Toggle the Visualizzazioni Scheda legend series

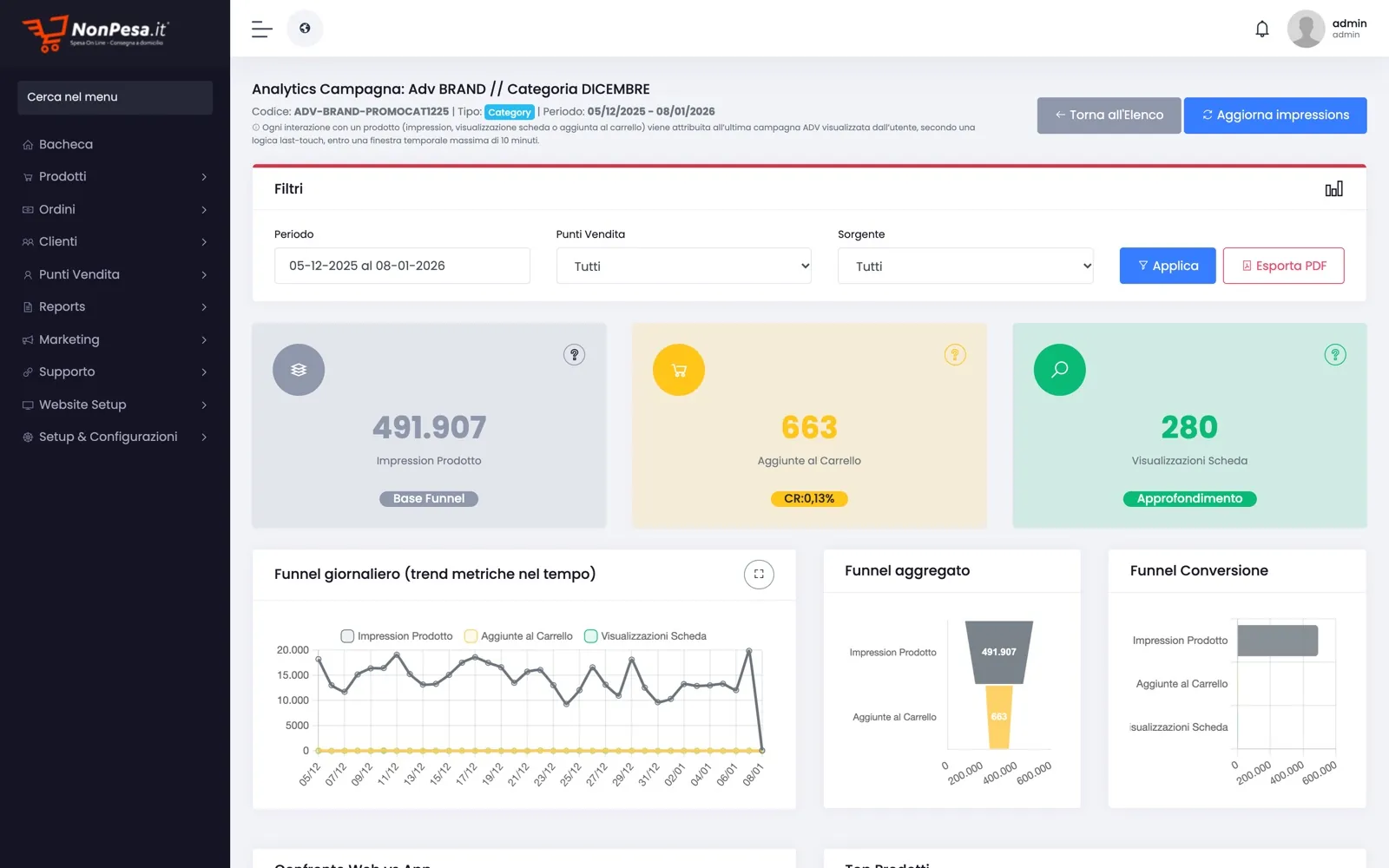pos(645,636)
